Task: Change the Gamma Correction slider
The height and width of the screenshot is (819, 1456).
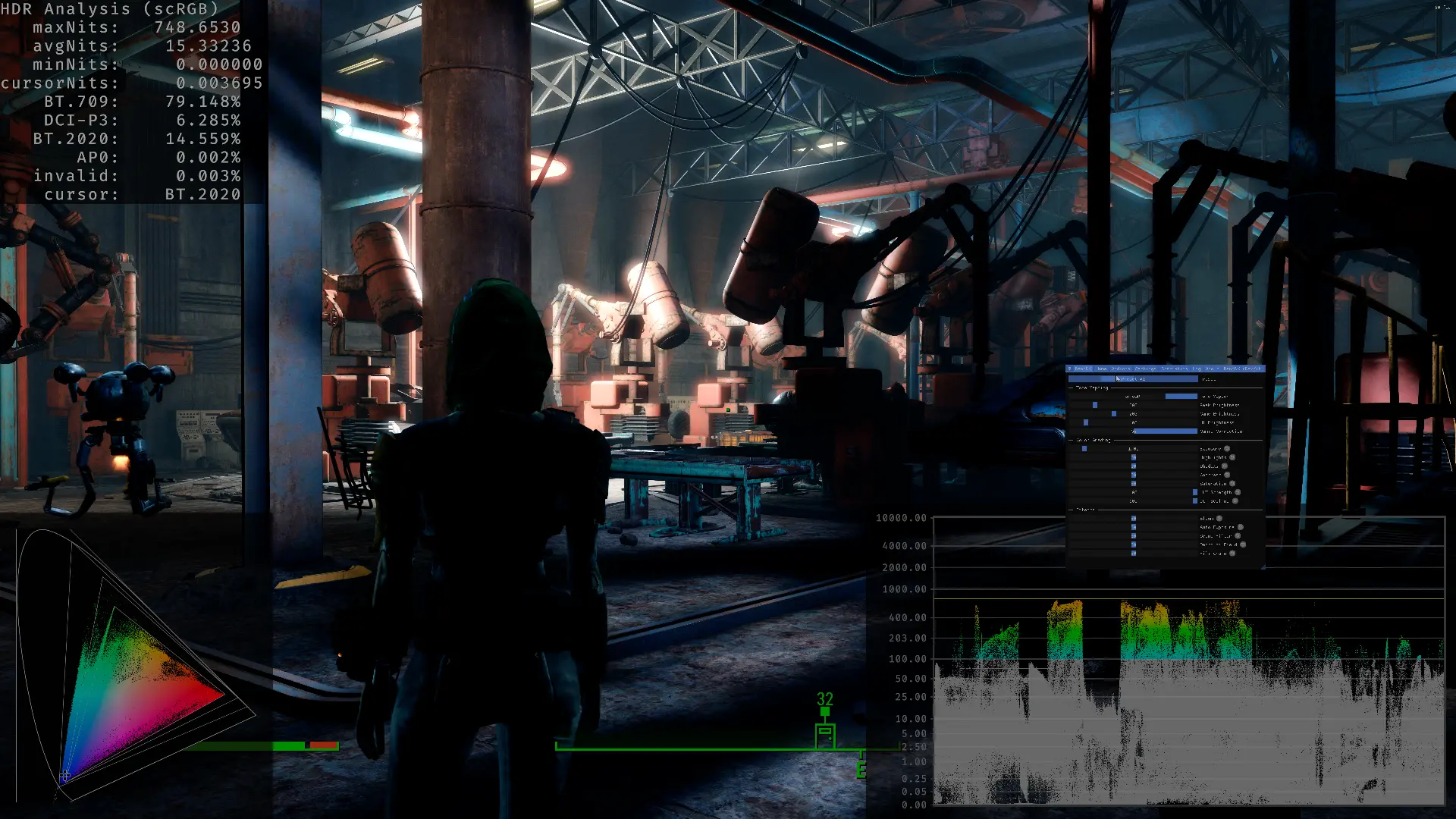Action: click(1133, 431)
